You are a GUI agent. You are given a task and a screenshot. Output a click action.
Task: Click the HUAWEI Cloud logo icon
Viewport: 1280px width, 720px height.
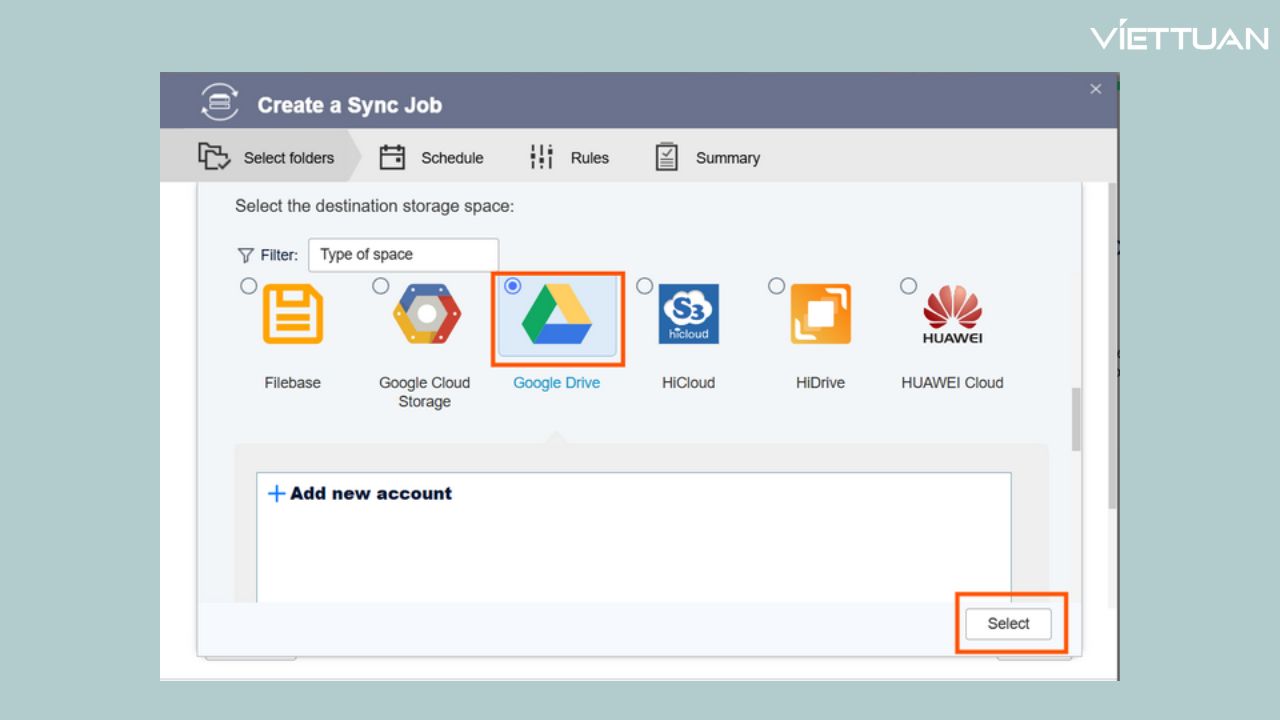[x=952, y=314]
